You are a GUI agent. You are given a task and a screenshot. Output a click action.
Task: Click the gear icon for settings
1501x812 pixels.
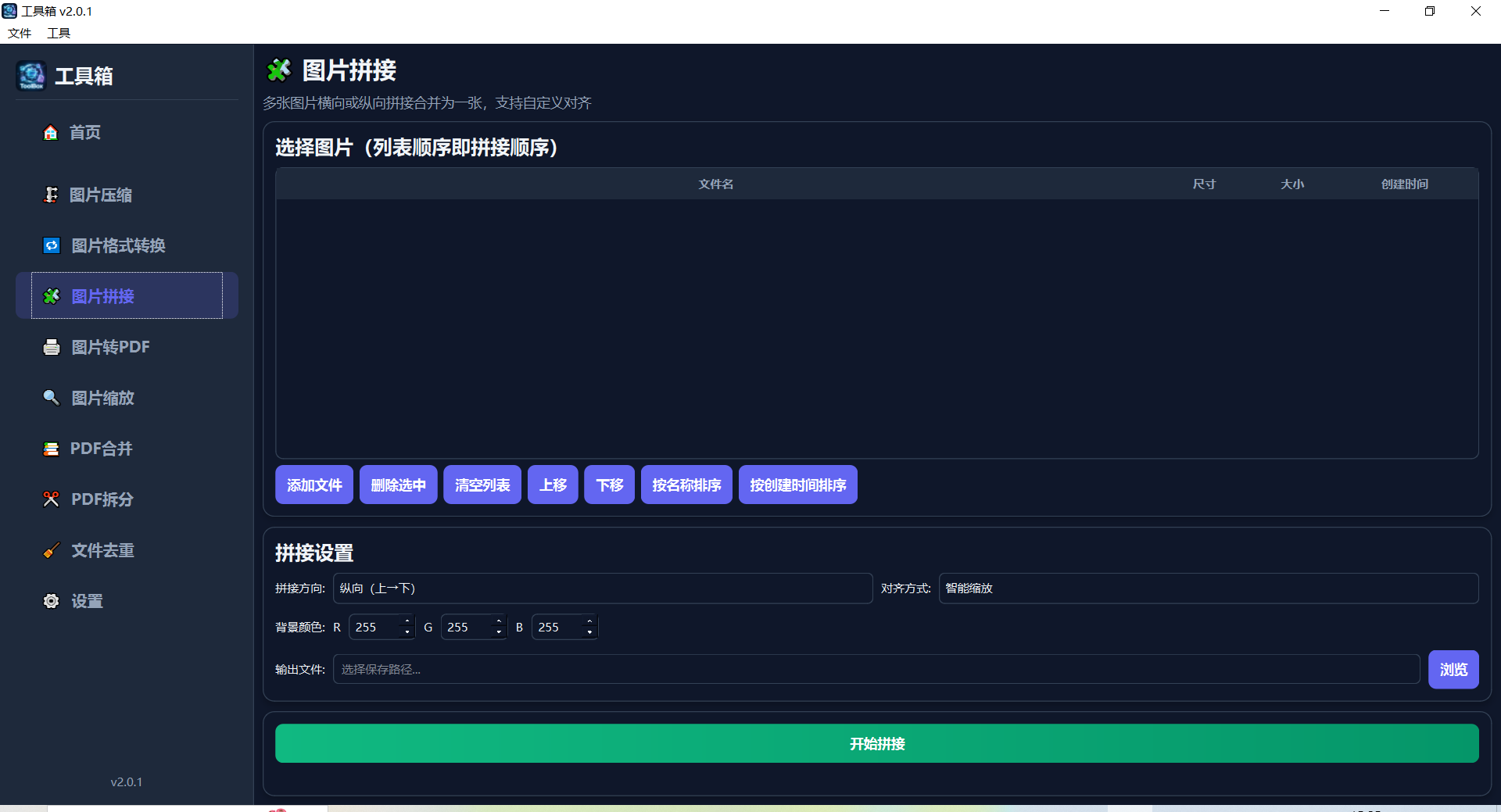tap(51, 601)
